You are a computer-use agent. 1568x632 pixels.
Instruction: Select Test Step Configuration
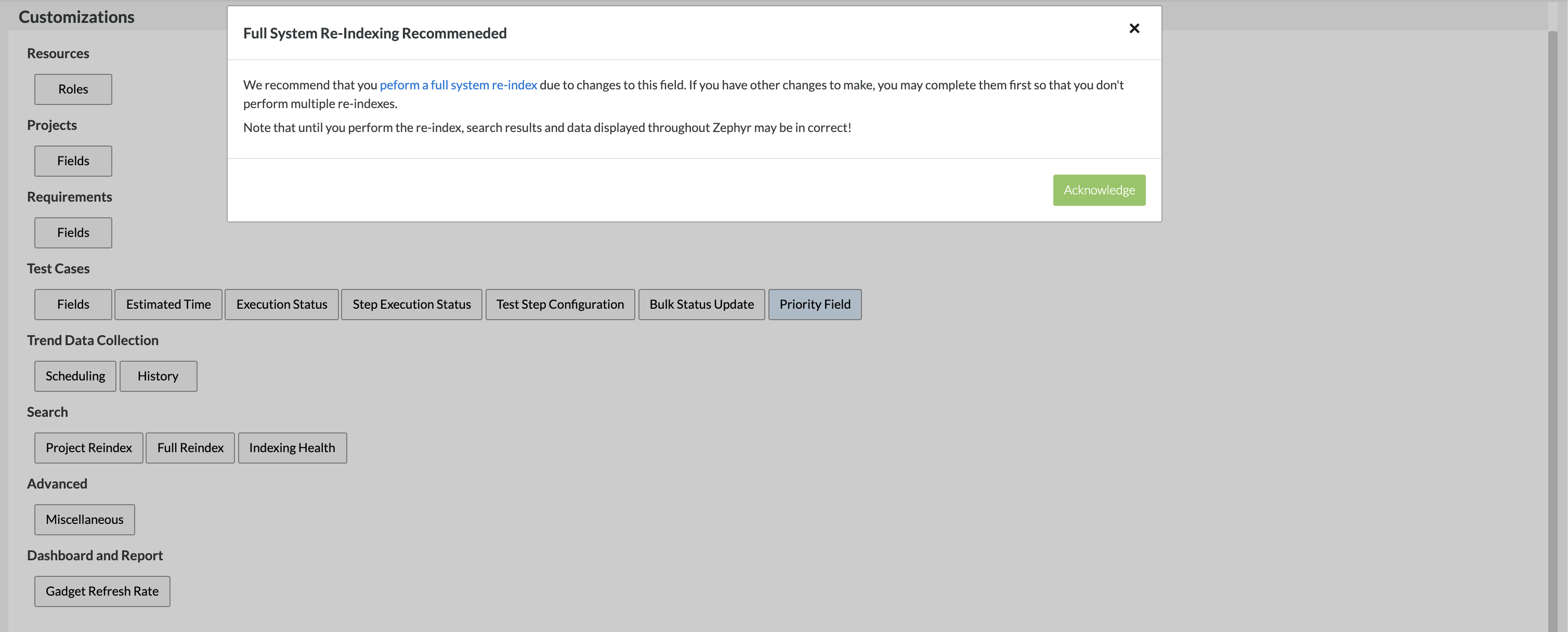click(x=559, y=305)
